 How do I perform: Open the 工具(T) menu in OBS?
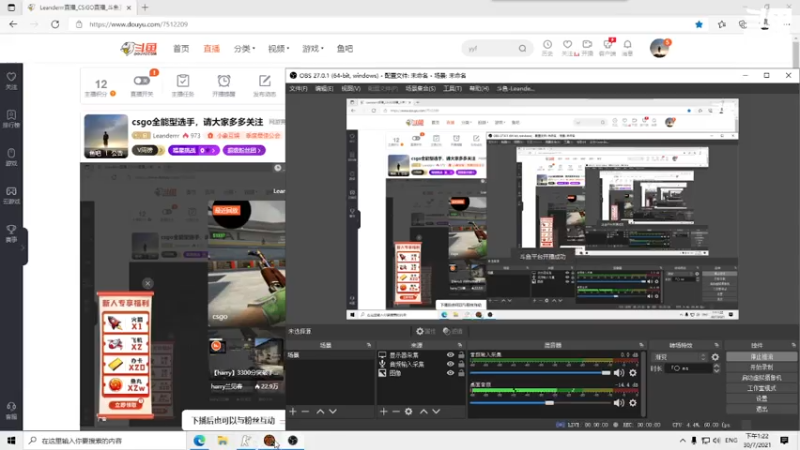[x=453, y=89]
